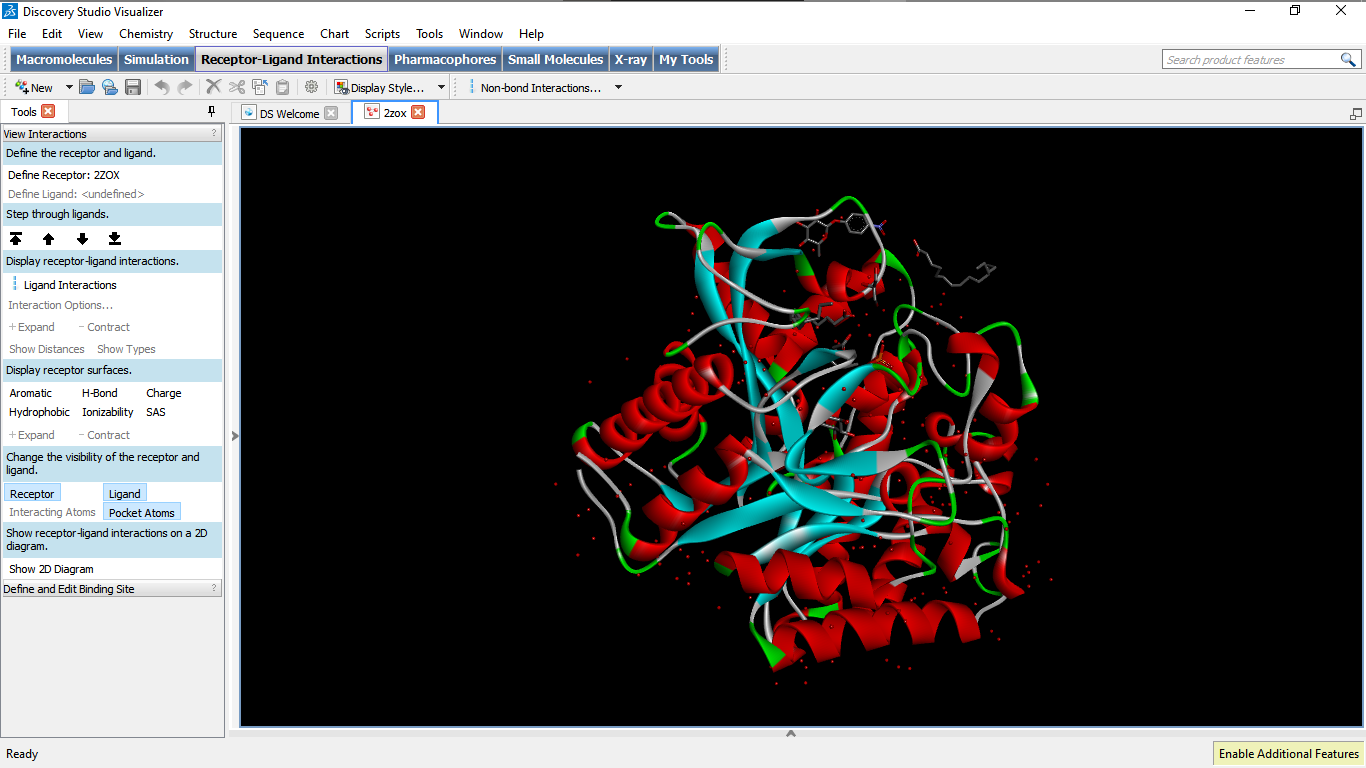Close the Tools panel tab
The height and width of the screenshot is (768, 1366).
(48, 111)
